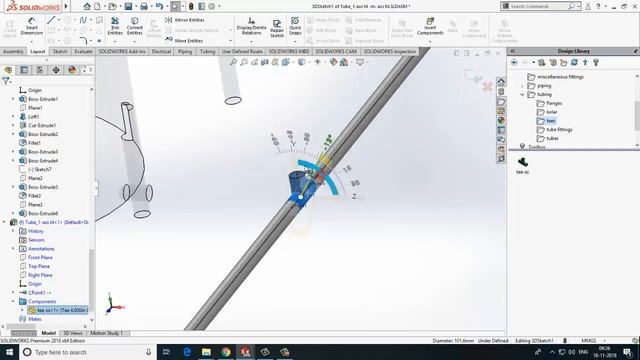
Task: Switch to the Motion Study 1 tab
Action: click(x=107, y=333)
